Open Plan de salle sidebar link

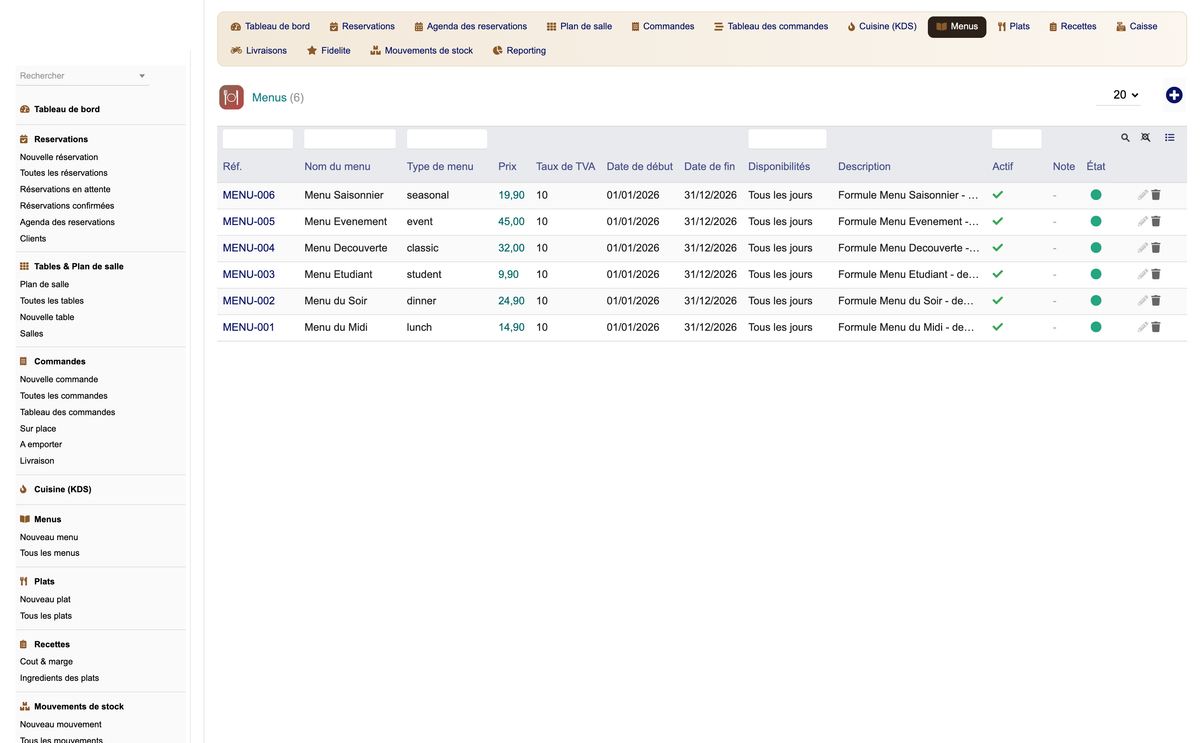pyautogui.click(x=45, y=284)
